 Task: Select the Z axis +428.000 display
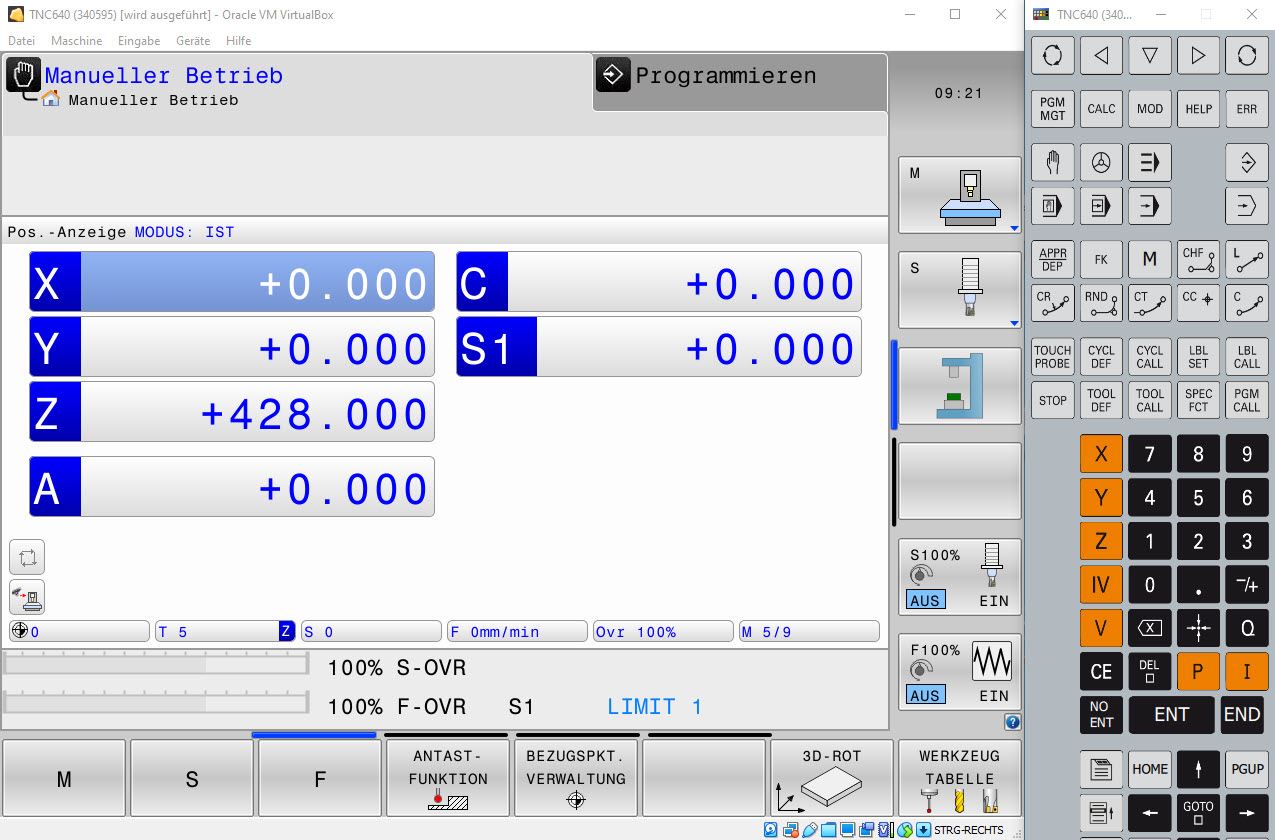[x=232, y=411]
